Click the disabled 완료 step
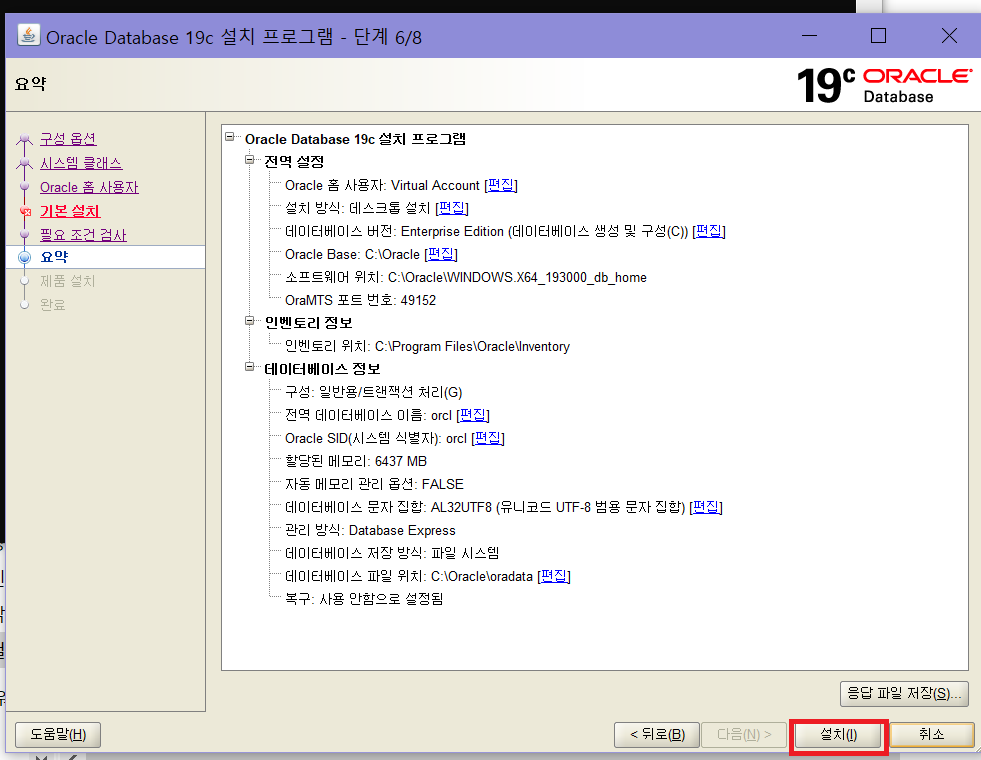 (53, 305)
